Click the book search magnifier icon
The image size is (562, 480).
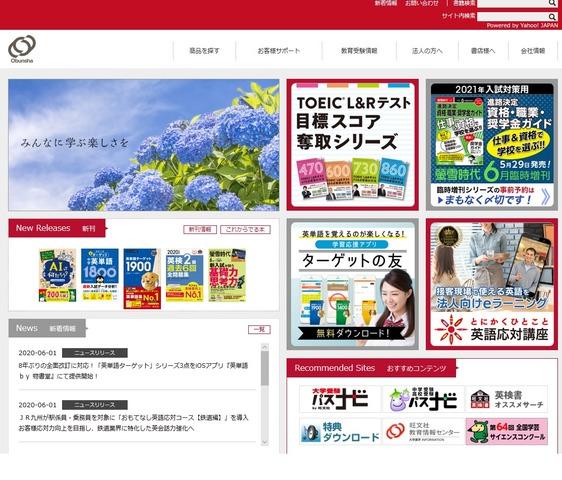click(552, 3)
